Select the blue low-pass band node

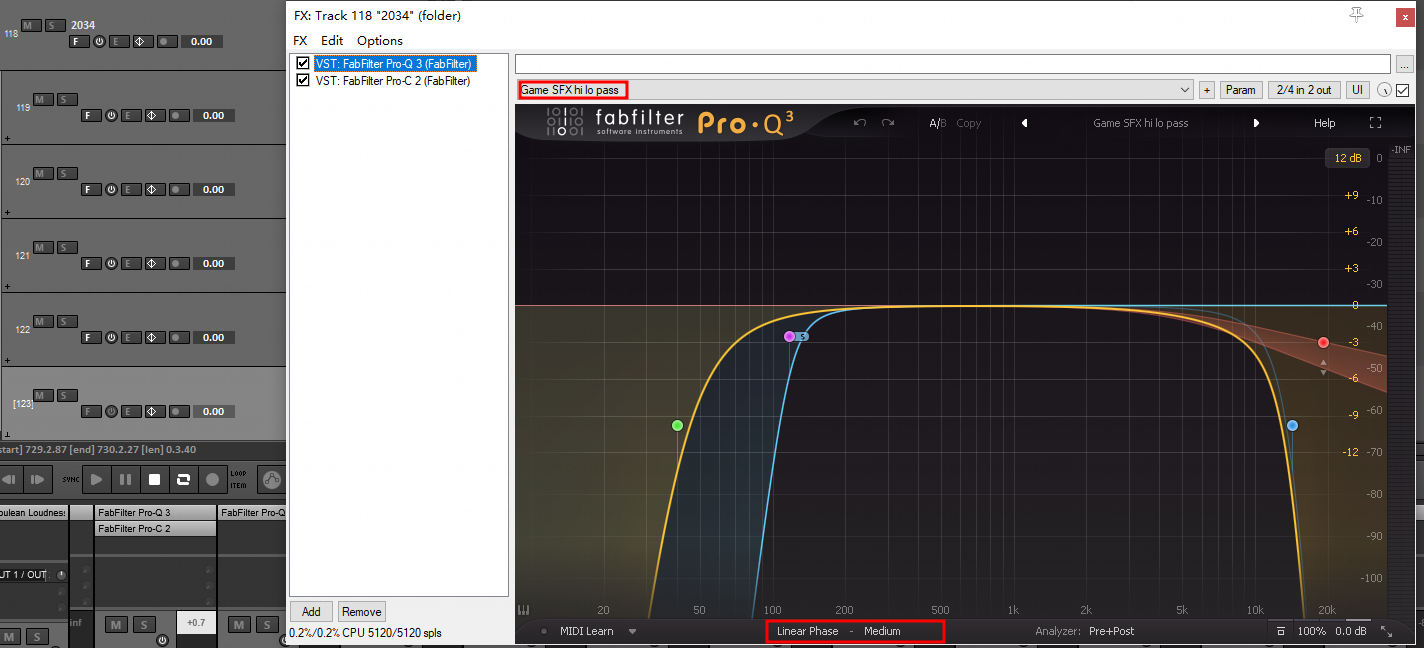pyautogui.click(x=1292, y=426)
